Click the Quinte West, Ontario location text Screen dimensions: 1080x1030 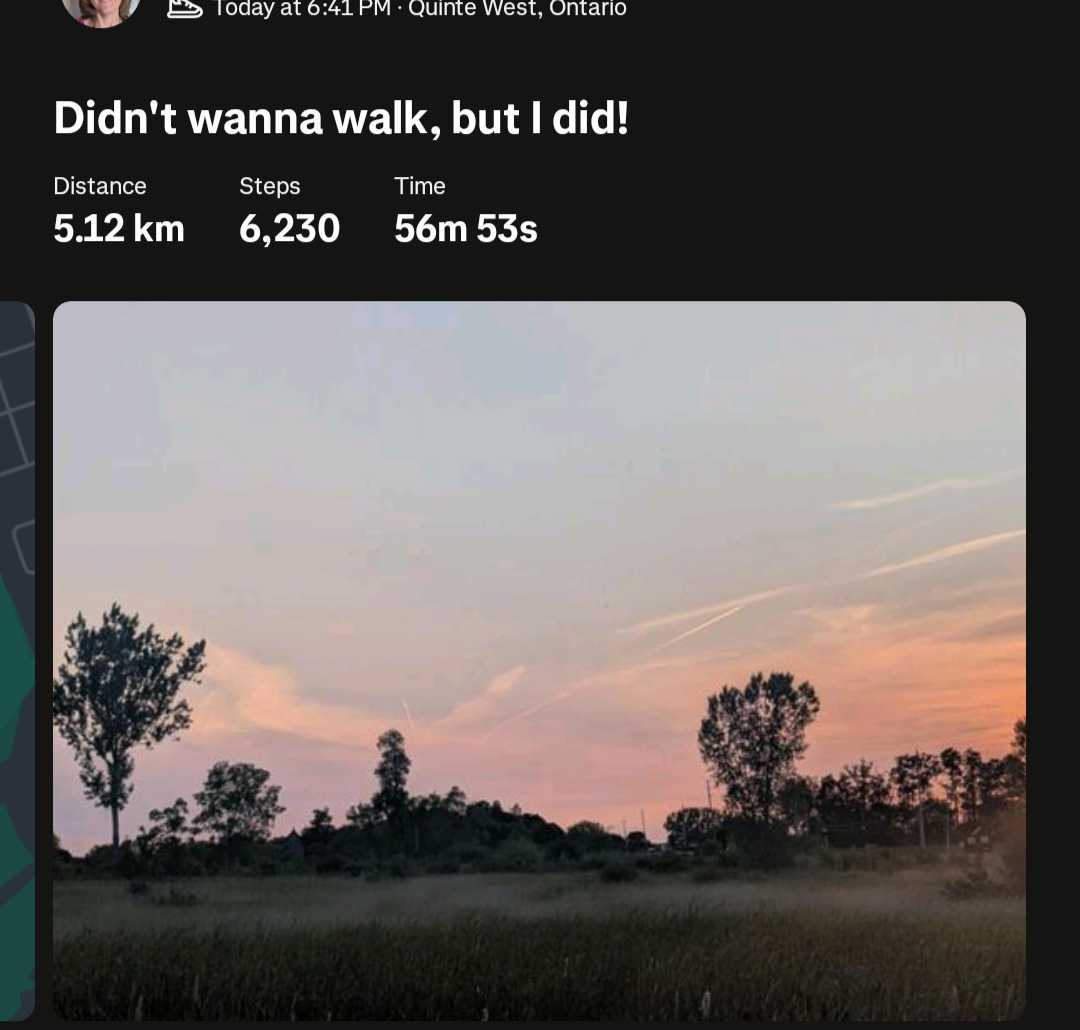(517, 9)
